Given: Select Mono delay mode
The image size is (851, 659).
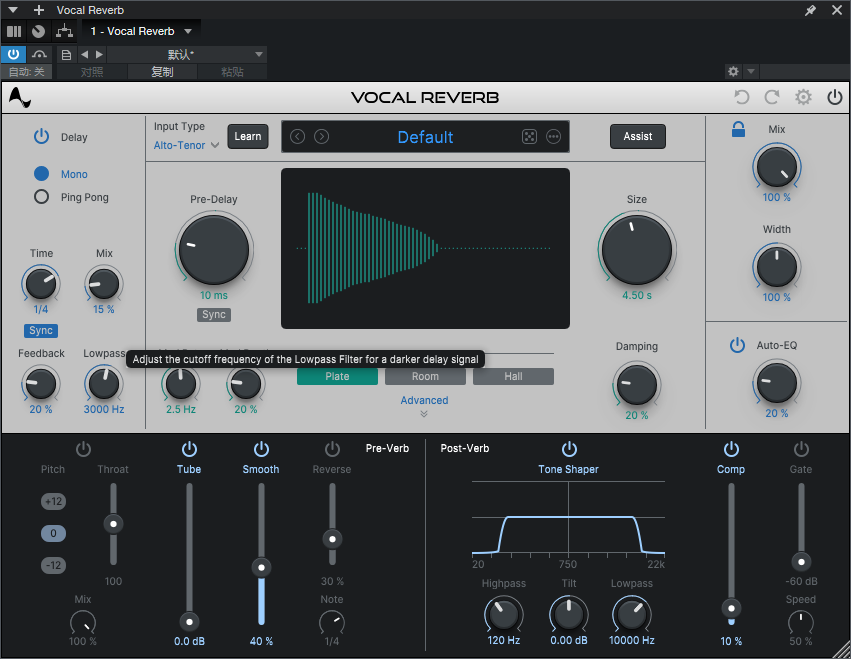Looking at the screenshot, I should point(42,174).
